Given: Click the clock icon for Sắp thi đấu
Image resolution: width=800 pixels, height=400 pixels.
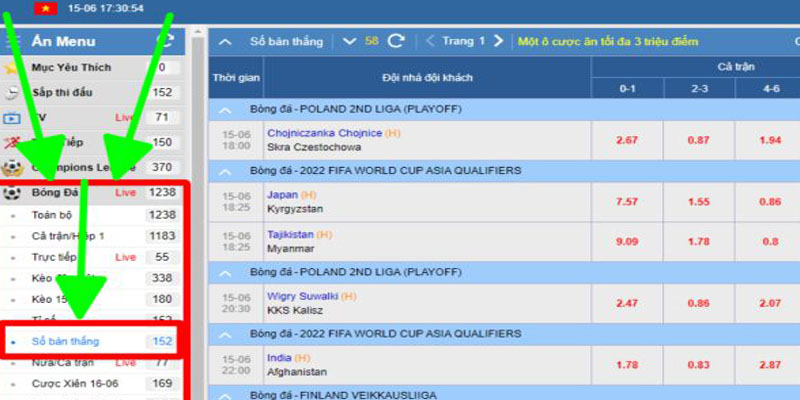Looking at the screenshot, I should (12, 92).
